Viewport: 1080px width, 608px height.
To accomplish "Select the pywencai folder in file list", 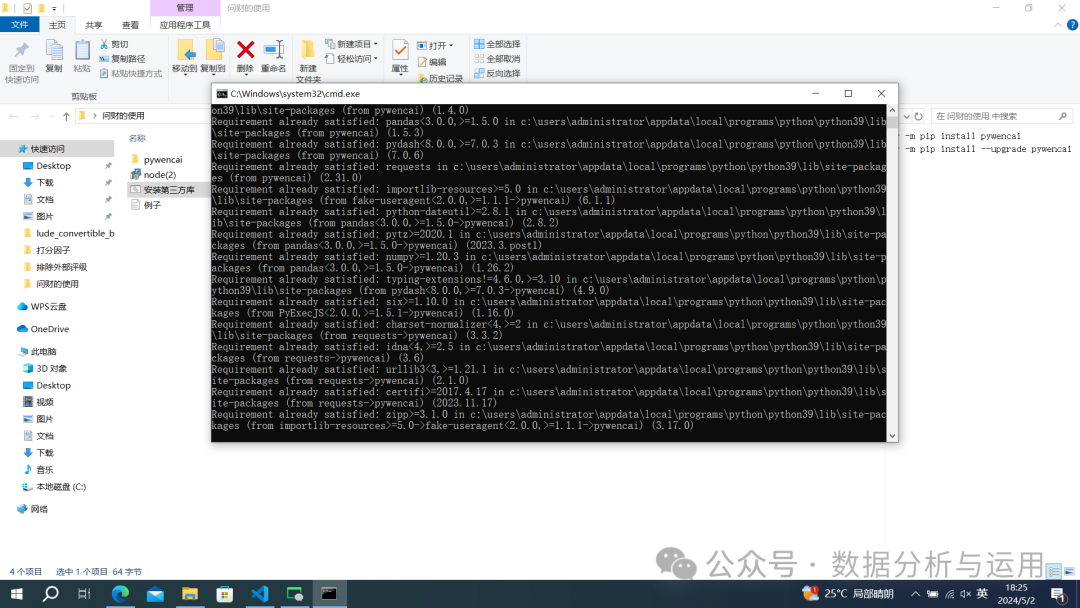I will click(x=163, y=160).
